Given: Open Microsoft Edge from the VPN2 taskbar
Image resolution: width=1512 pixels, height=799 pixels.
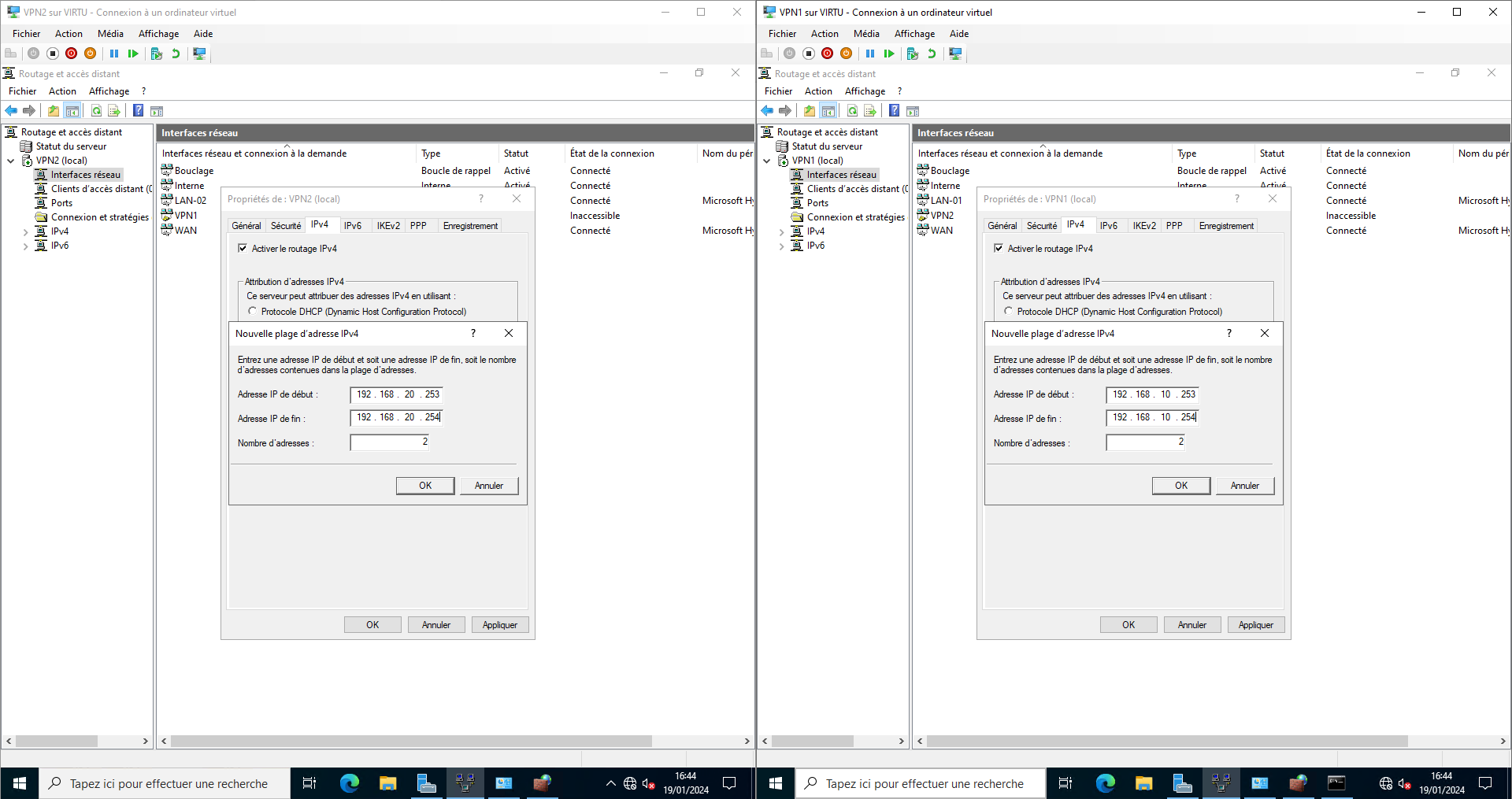Looking at the screenshot, I should 349,783.
